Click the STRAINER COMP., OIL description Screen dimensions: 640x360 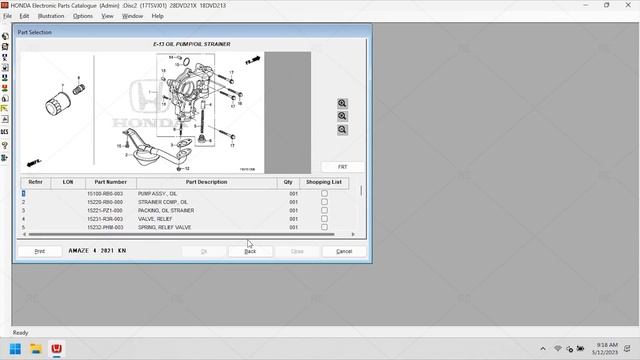click(163, 202)
